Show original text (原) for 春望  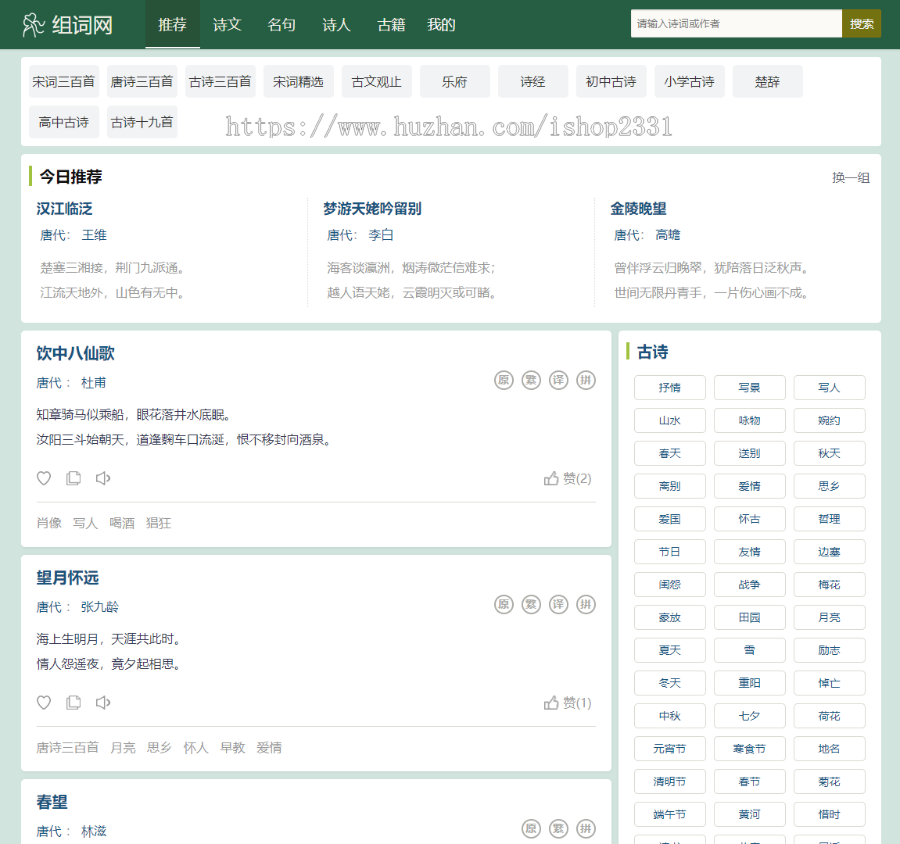click(531, 828)
